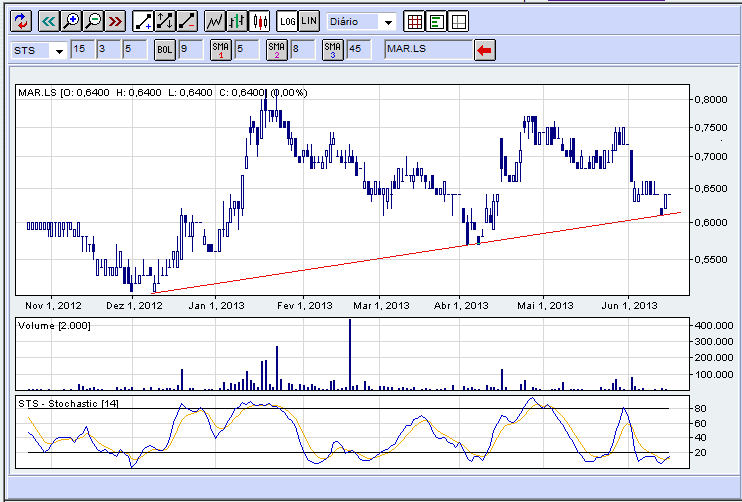
Task: Enable LOG scale
Action: click(287, 21)
